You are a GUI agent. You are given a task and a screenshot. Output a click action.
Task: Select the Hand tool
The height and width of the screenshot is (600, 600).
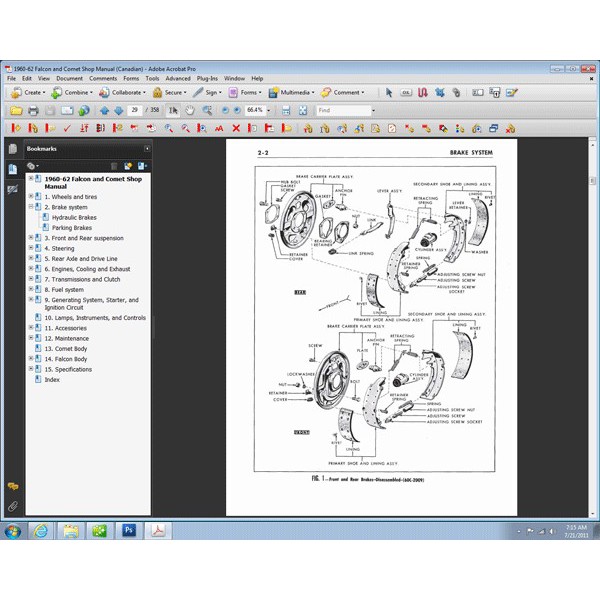point(190,111)
